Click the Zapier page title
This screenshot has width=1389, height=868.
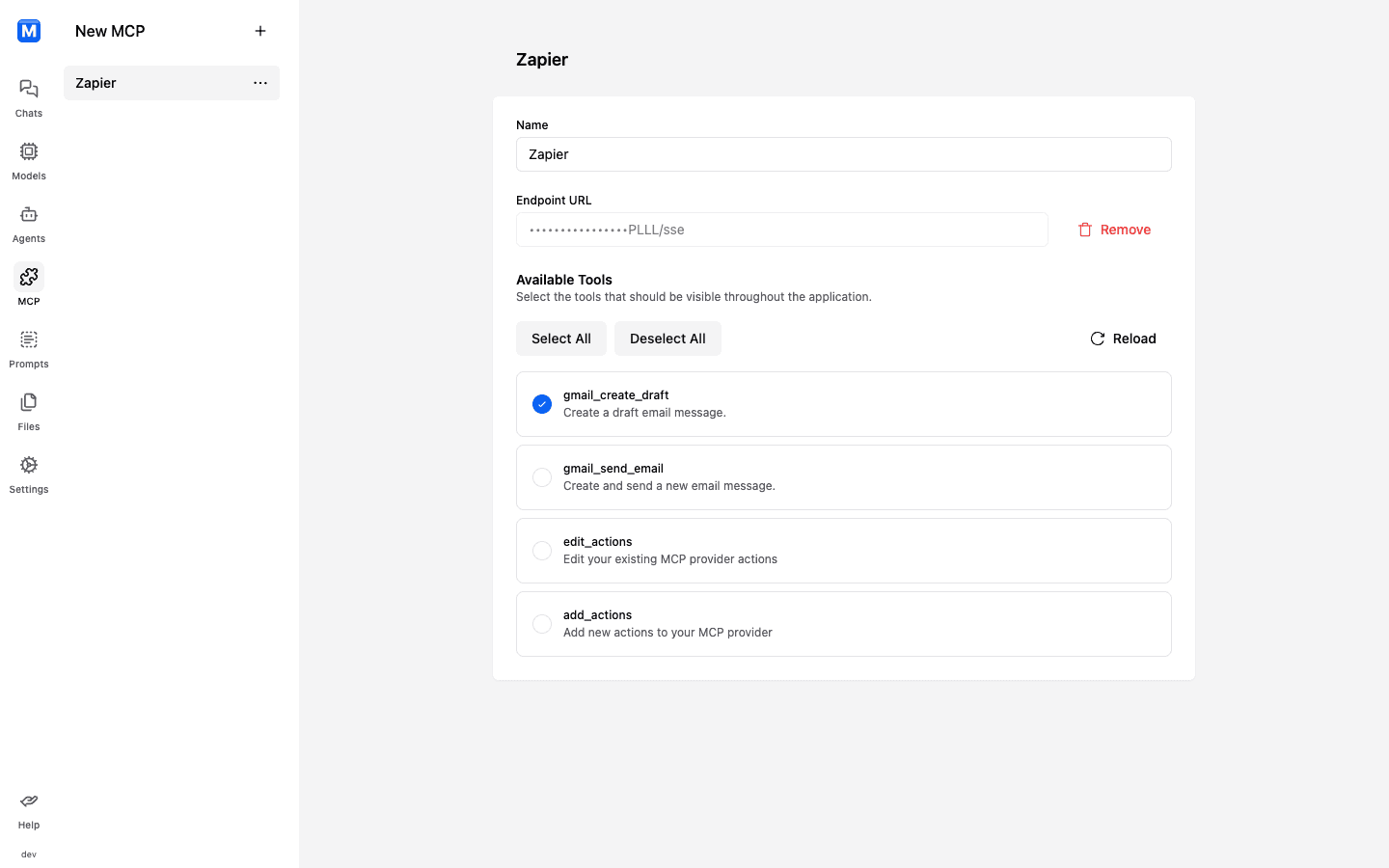(542, 60)
